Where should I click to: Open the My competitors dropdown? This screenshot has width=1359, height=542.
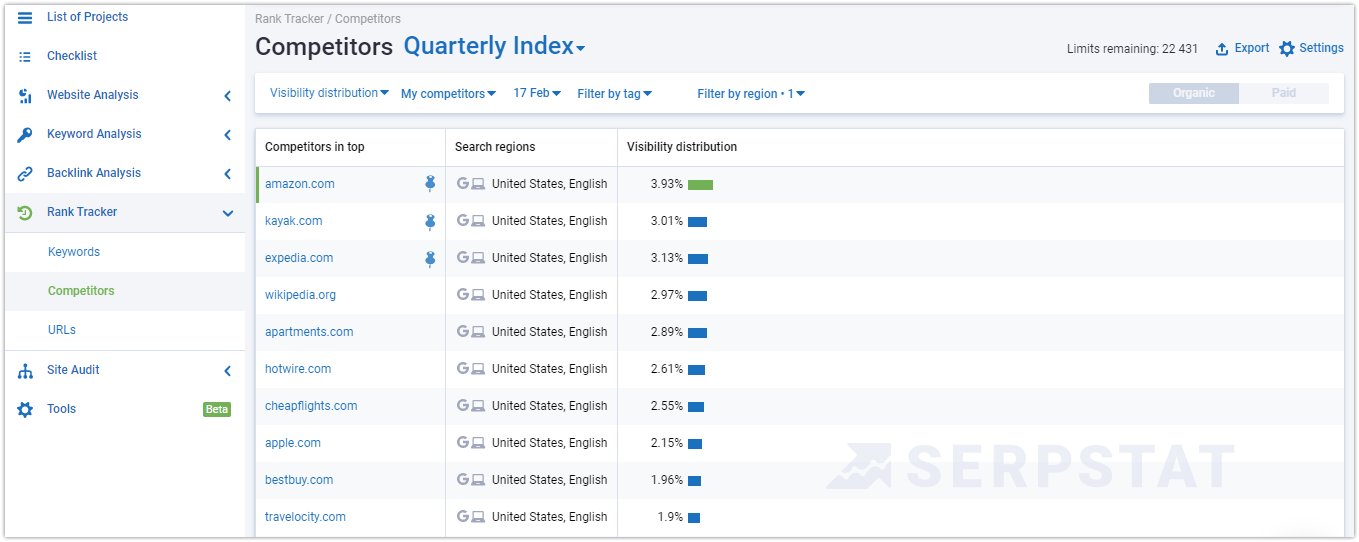click(x=448, y=94)
